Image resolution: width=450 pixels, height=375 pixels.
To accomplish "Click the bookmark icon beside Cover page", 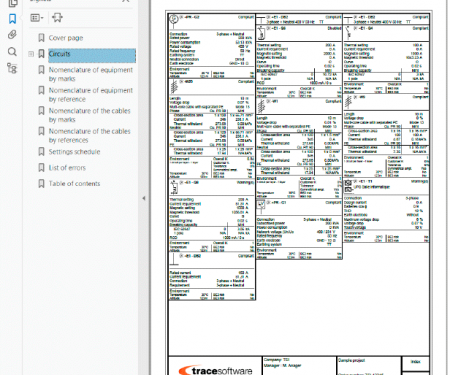I will [41, 38].
